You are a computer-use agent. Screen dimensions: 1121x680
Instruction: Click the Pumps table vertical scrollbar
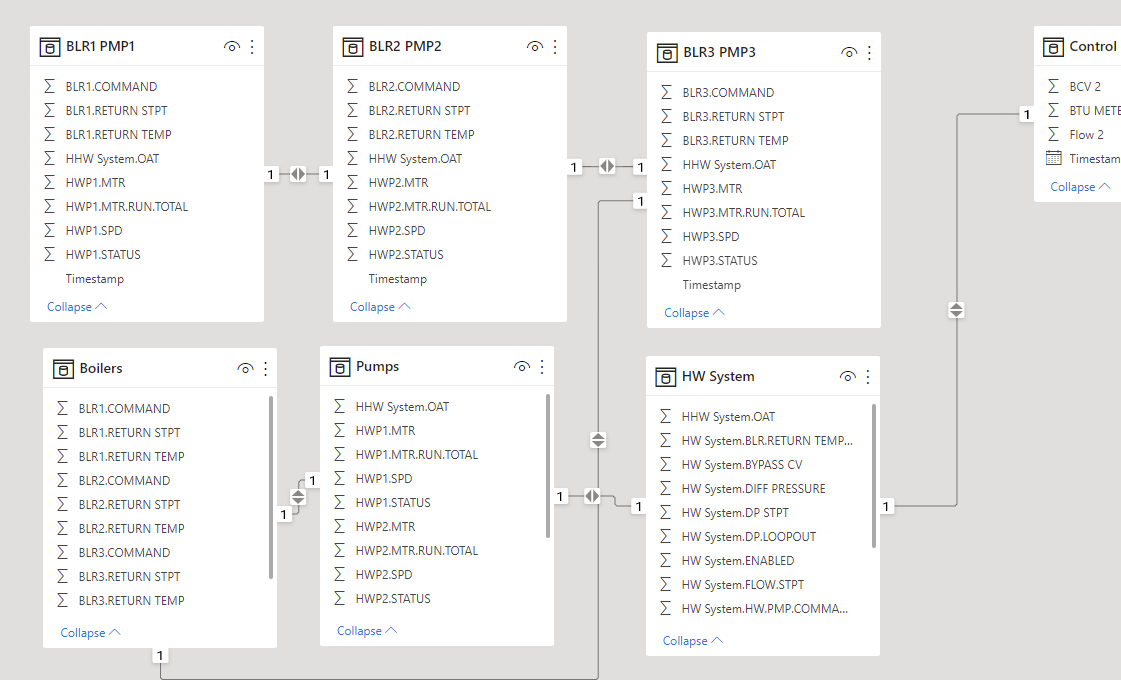[x=548, y=465]
